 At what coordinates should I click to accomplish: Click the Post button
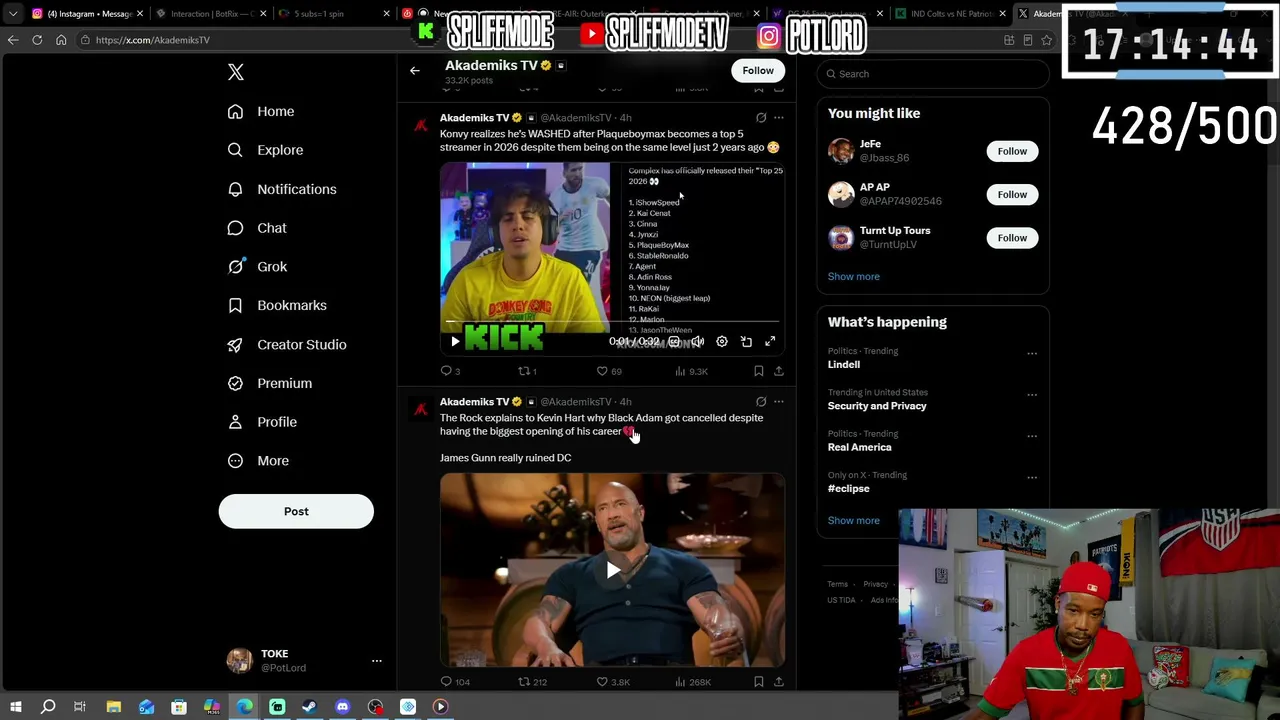coord(296,511)
